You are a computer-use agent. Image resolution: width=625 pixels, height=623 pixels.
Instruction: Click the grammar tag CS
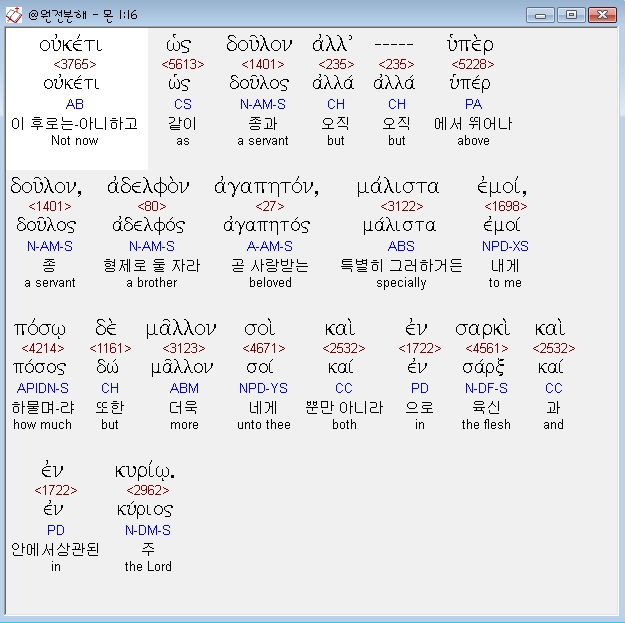tap(183, 104)
